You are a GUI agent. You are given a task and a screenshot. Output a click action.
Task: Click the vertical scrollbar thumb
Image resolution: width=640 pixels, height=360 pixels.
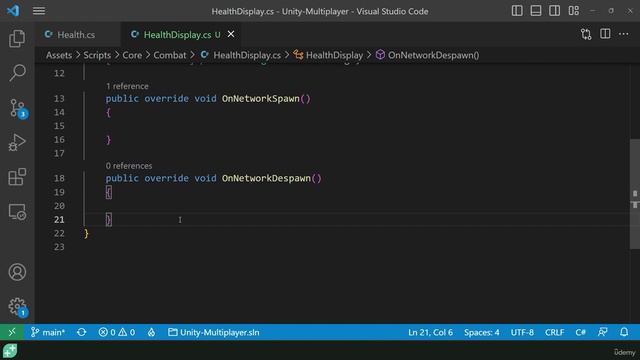click(x=635, y=194)
